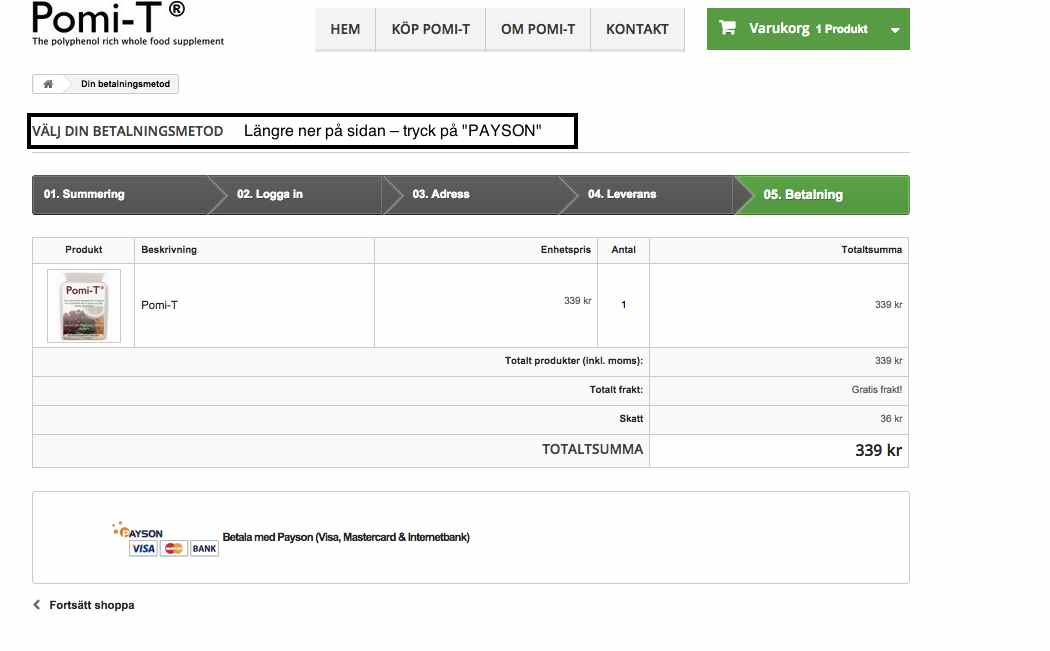Open the HEM menu item
This screenshot has width=1050, height=651.
tap(345, 29)
